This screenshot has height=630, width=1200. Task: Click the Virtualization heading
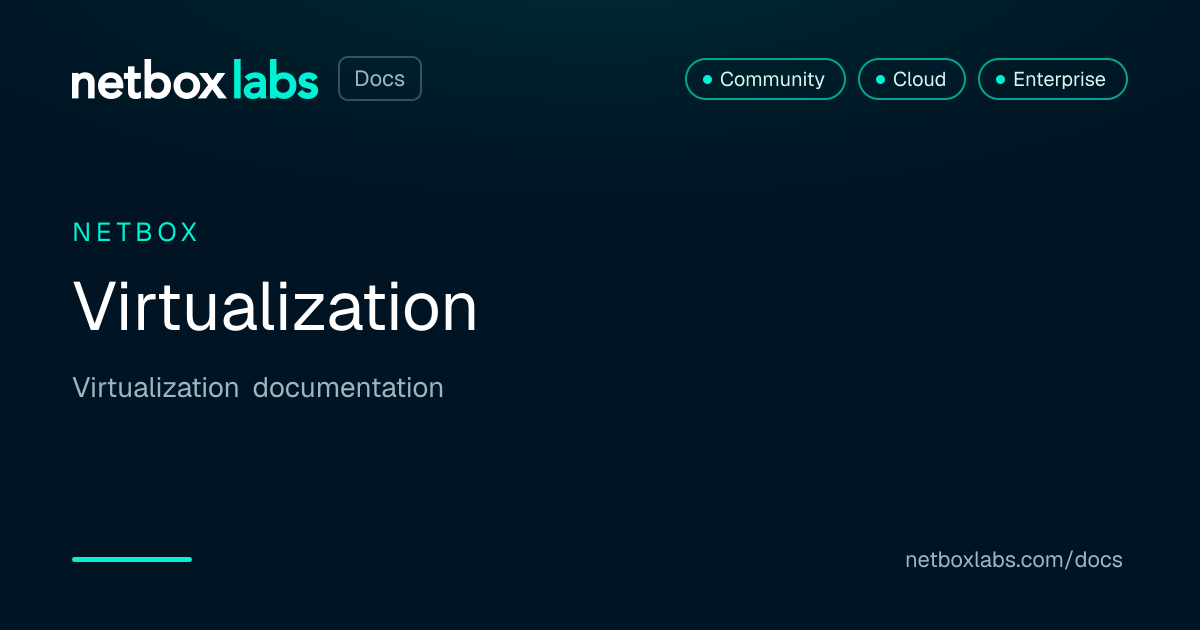click(275, 306)
